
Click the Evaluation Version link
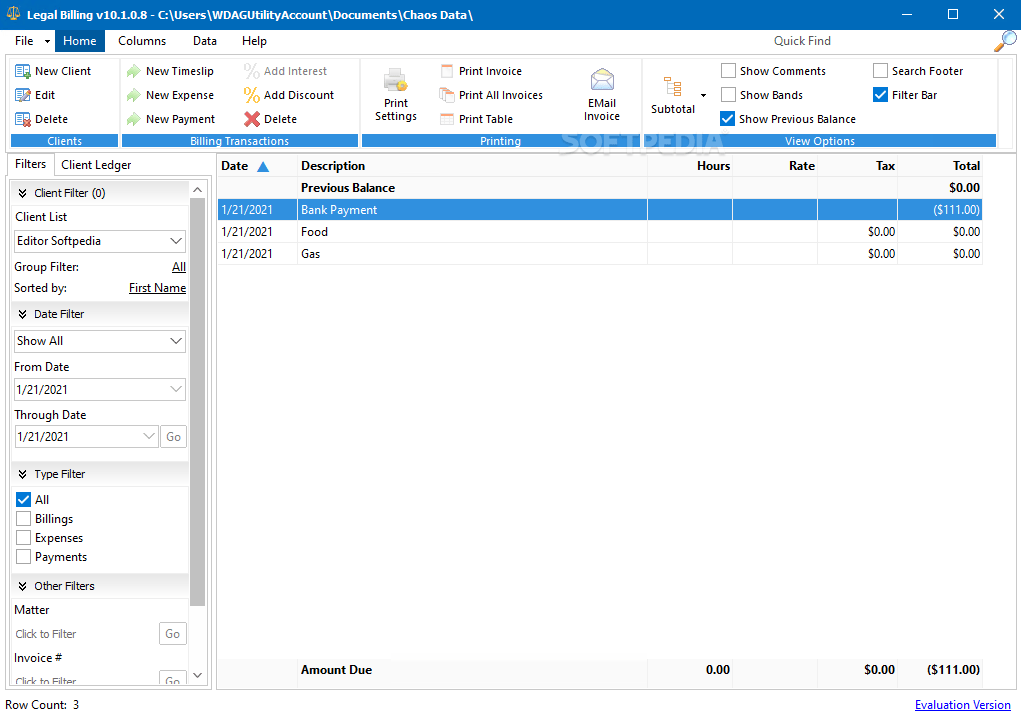tap(962, 704)
